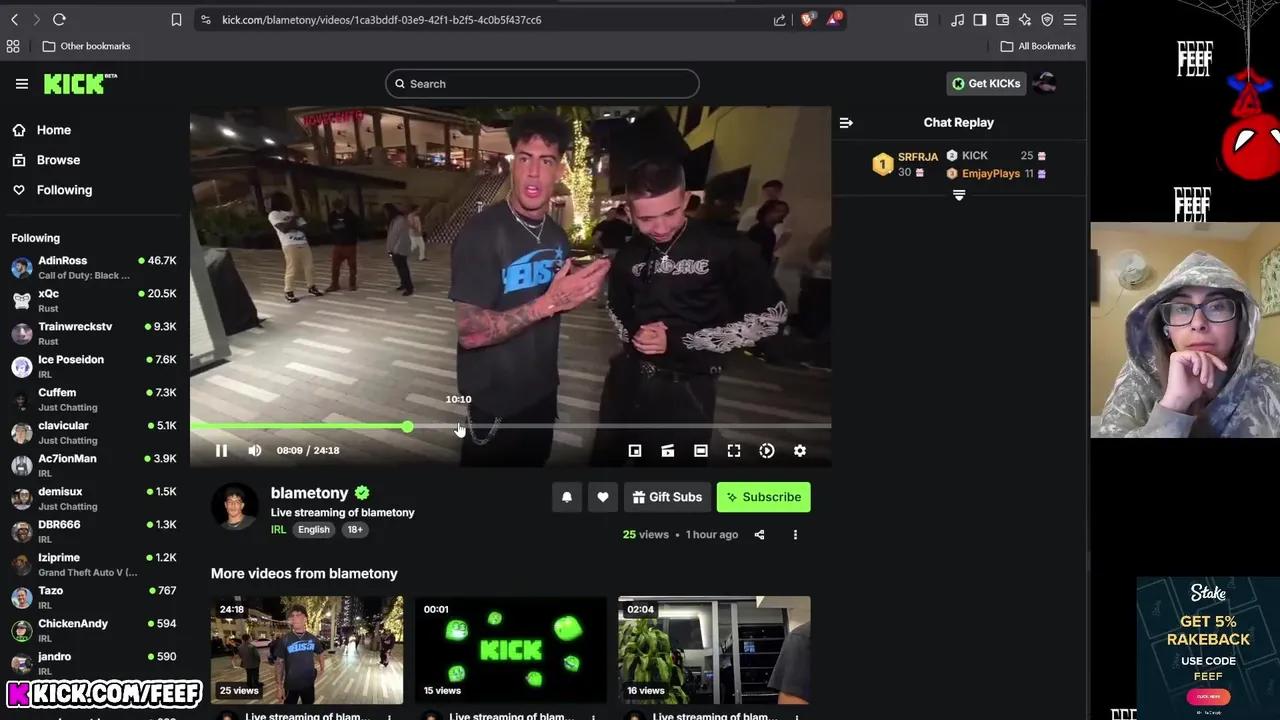Toggle theater mode in video player
The height and width of the screenshot is (720, 1280).
(x=701, y=451)
